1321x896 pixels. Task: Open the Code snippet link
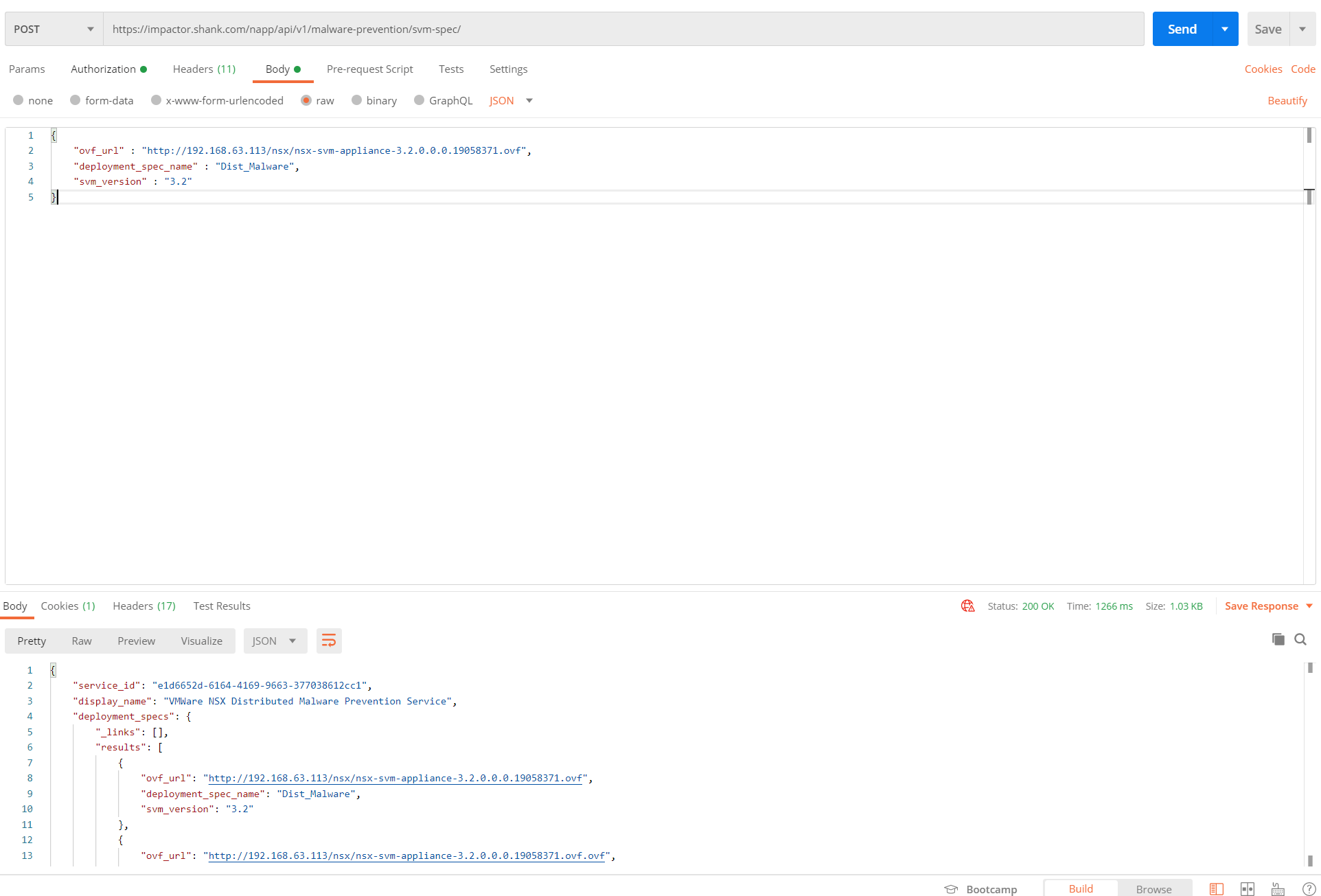1302,69
